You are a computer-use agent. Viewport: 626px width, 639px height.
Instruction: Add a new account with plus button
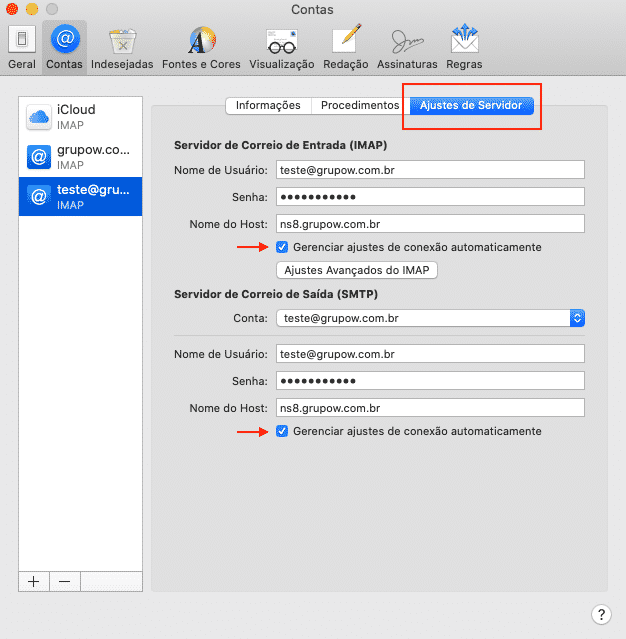[x=34, y=581]
